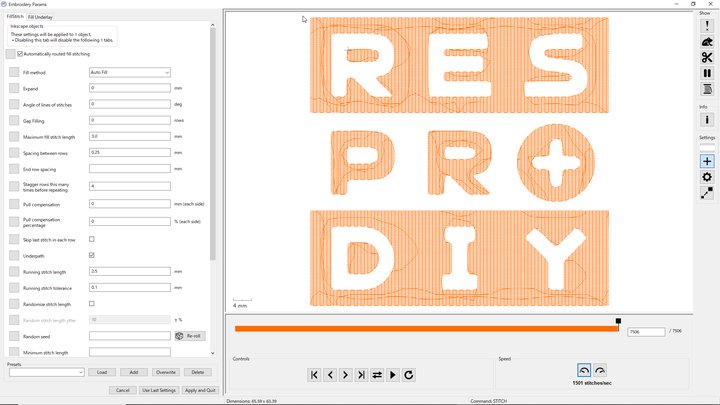Switch animation direction arrows icon
The width and height of the screenshot is (720, 405).
click(377, 375)
